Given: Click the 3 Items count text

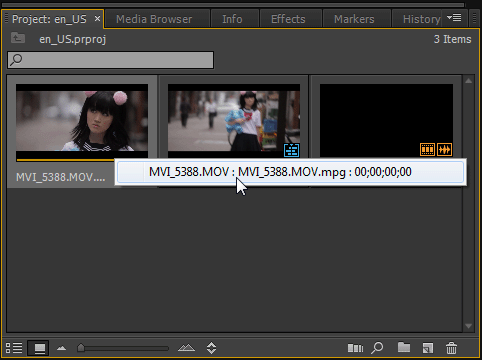Looking at the screenshot, I should click(452, 39).
